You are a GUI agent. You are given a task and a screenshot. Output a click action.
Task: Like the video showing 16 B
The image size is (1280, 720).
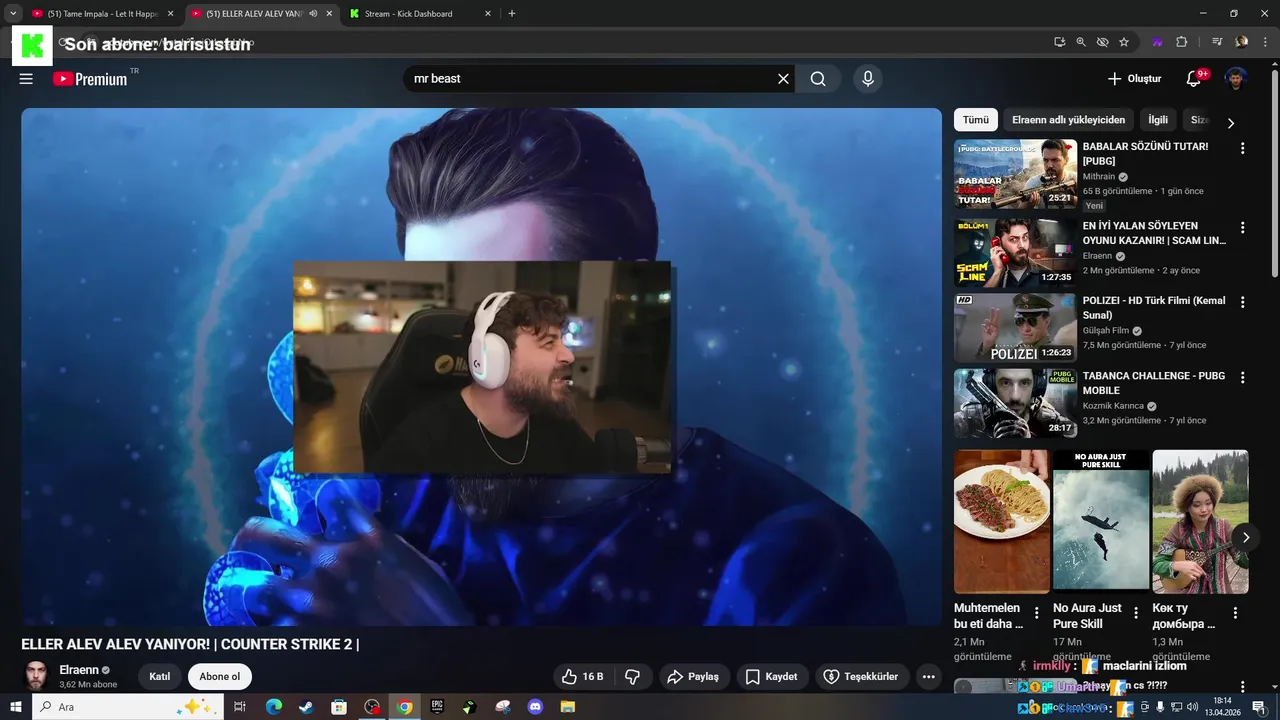(582, 677)
